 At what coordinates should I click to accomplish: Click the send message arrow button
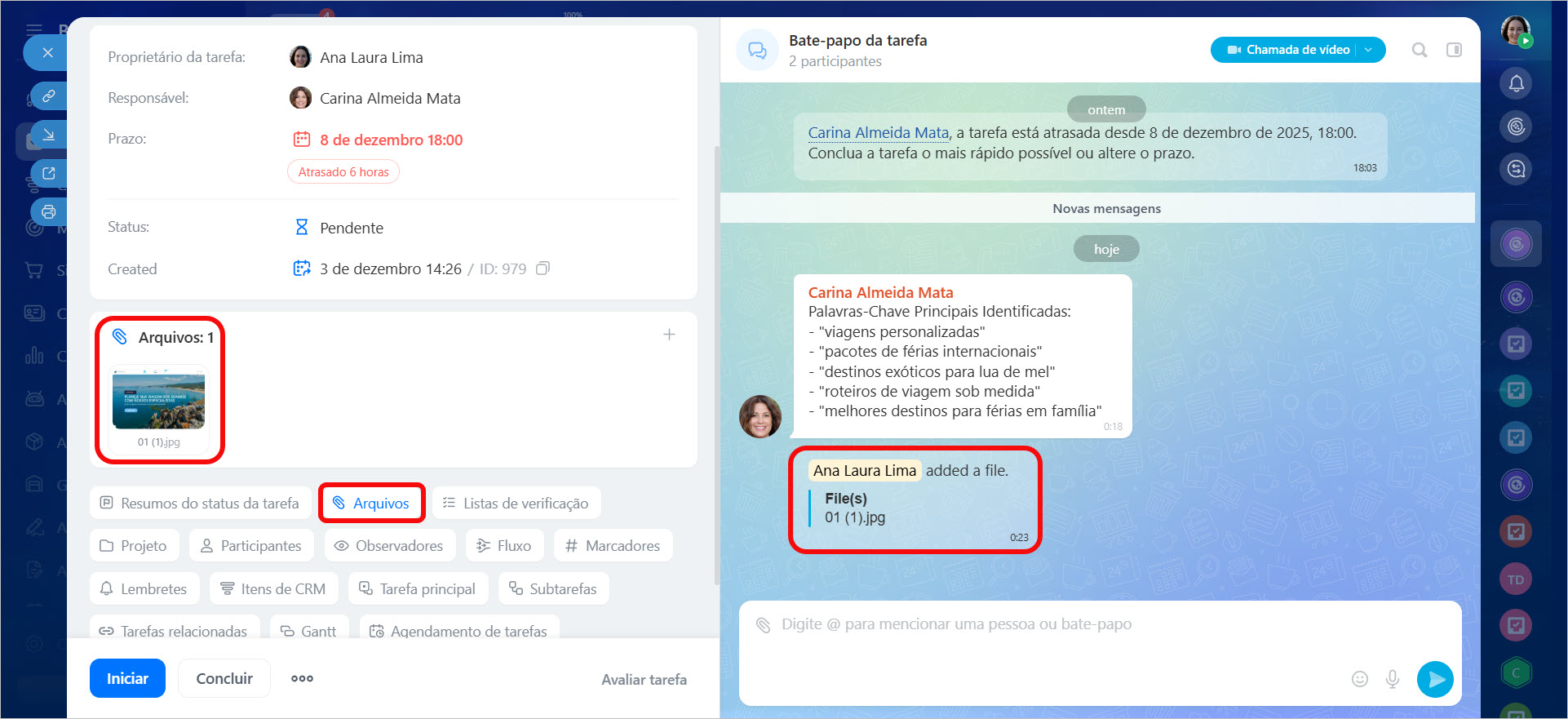(x=1435, y=679)
